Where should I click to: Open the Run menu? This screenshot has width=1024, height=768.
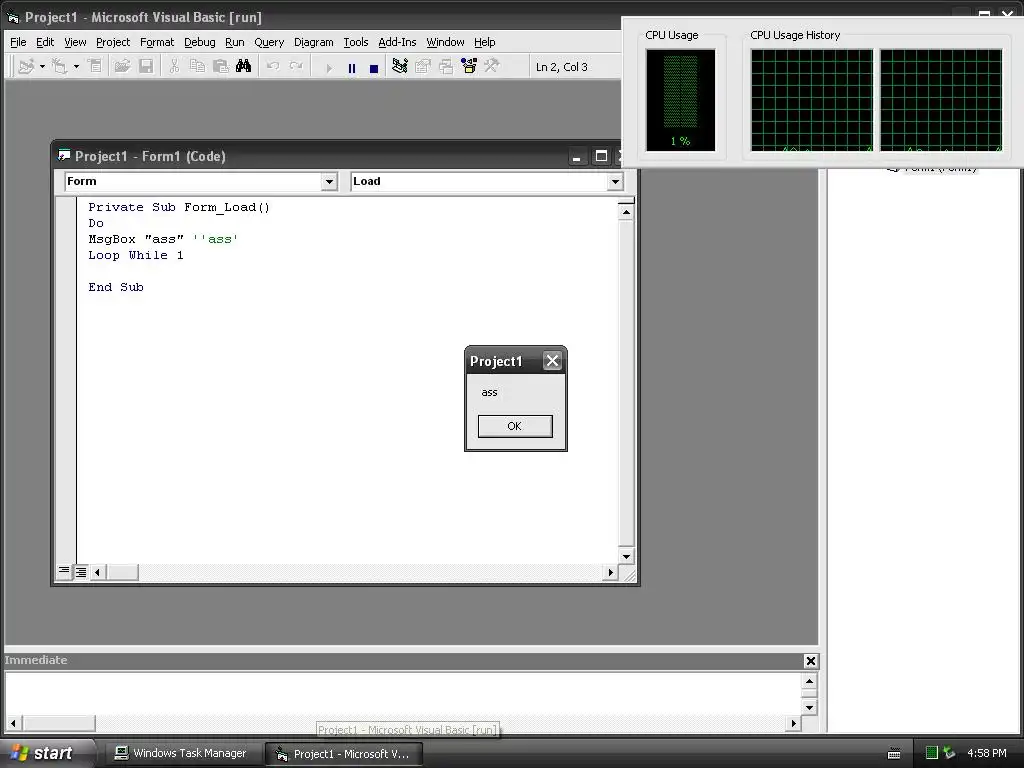pos(234,42)
